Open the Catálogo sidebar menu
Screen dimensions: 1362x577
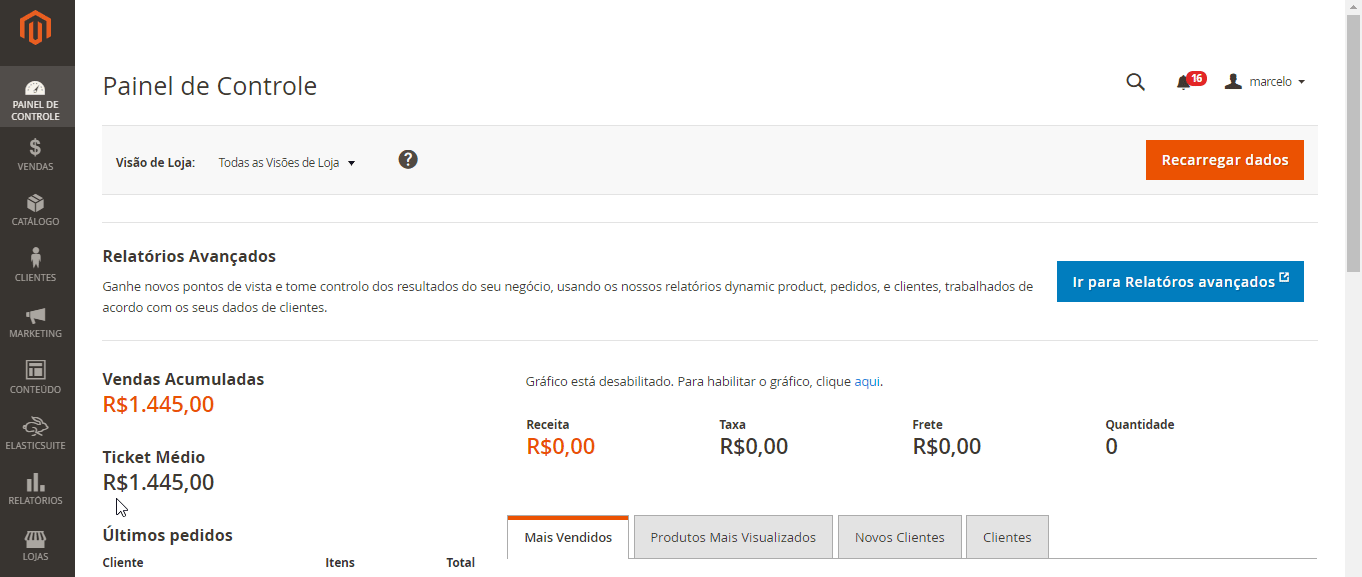[x=36, y=210]
